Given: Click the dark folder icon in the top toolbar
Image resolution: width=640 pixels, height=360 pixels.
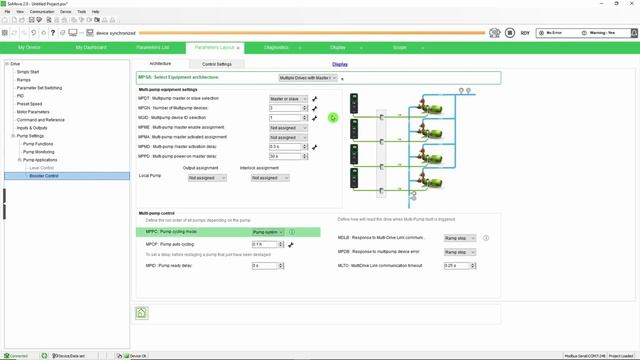Looking at the screenshot, I should pyautogui.click(x=97, y=20).
